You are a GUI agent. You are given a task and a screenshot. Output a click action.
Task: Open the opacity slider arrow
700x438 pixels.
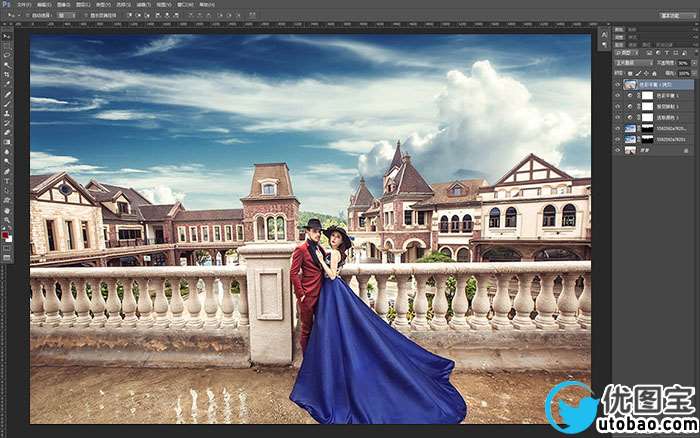point(694,63)
